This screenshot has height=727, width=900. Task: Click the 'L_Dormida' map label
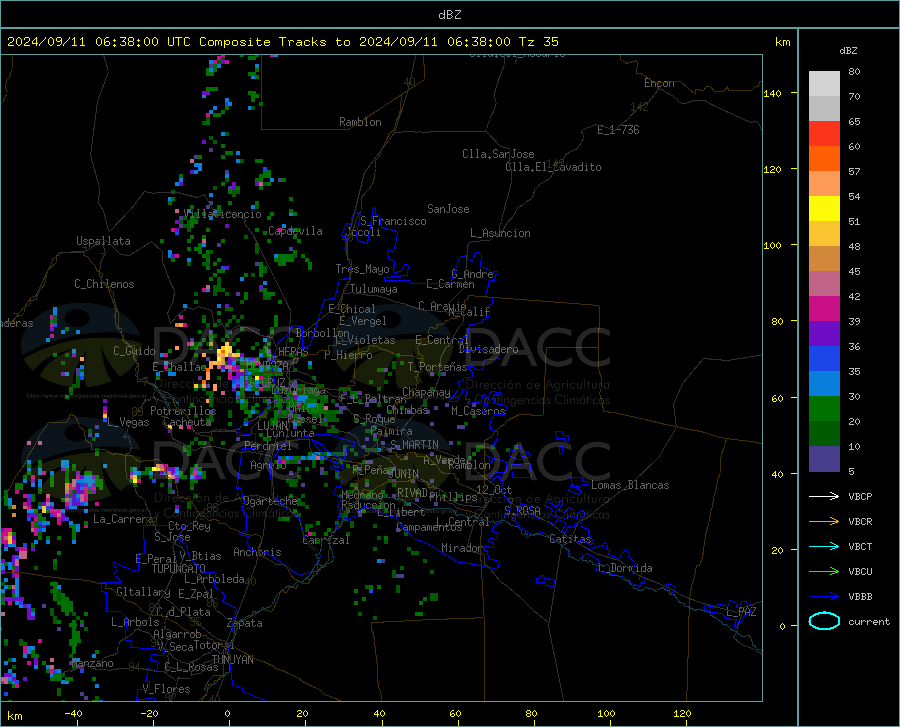(x=625, y=568)
